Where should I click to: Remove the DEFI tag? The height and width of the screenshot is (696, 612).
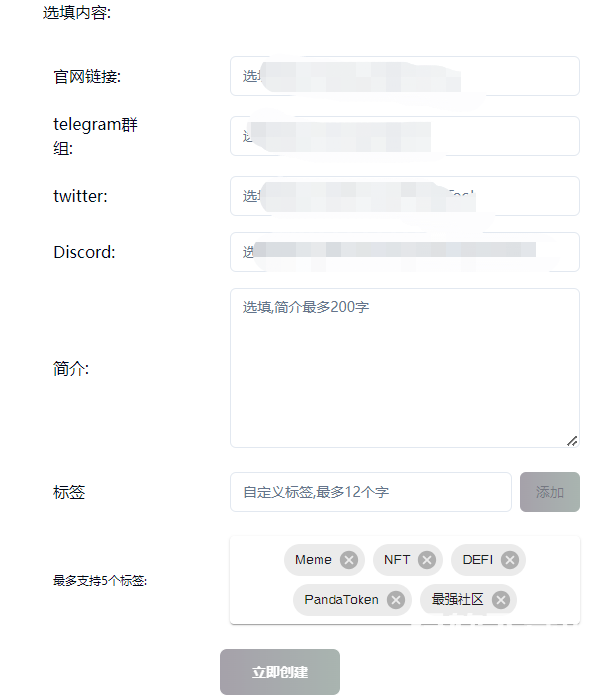tap(510, 560)
